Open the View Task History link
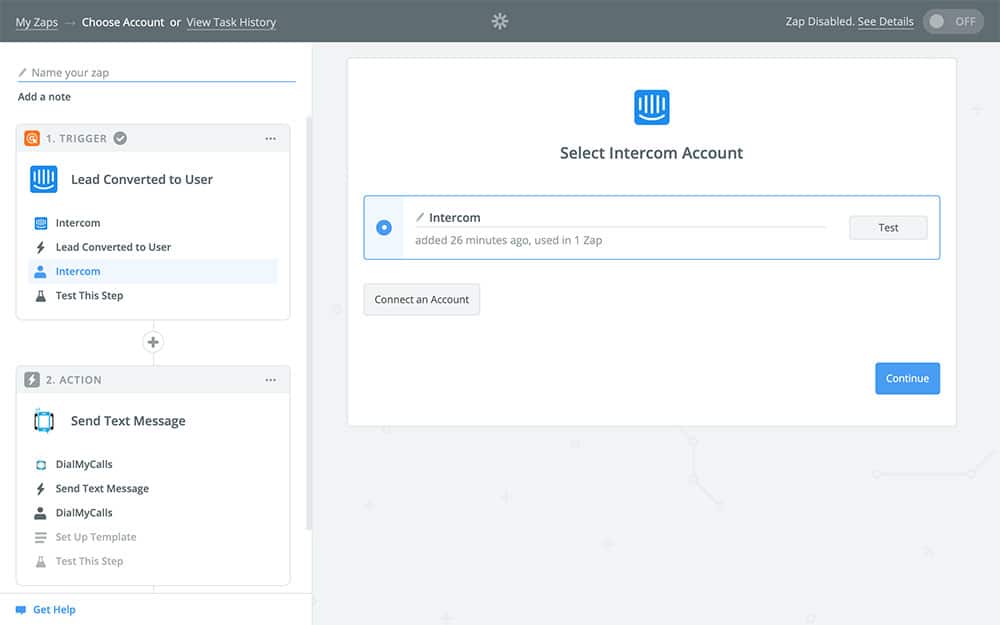The image size is (1000, 625). click(x=231, y=22)
